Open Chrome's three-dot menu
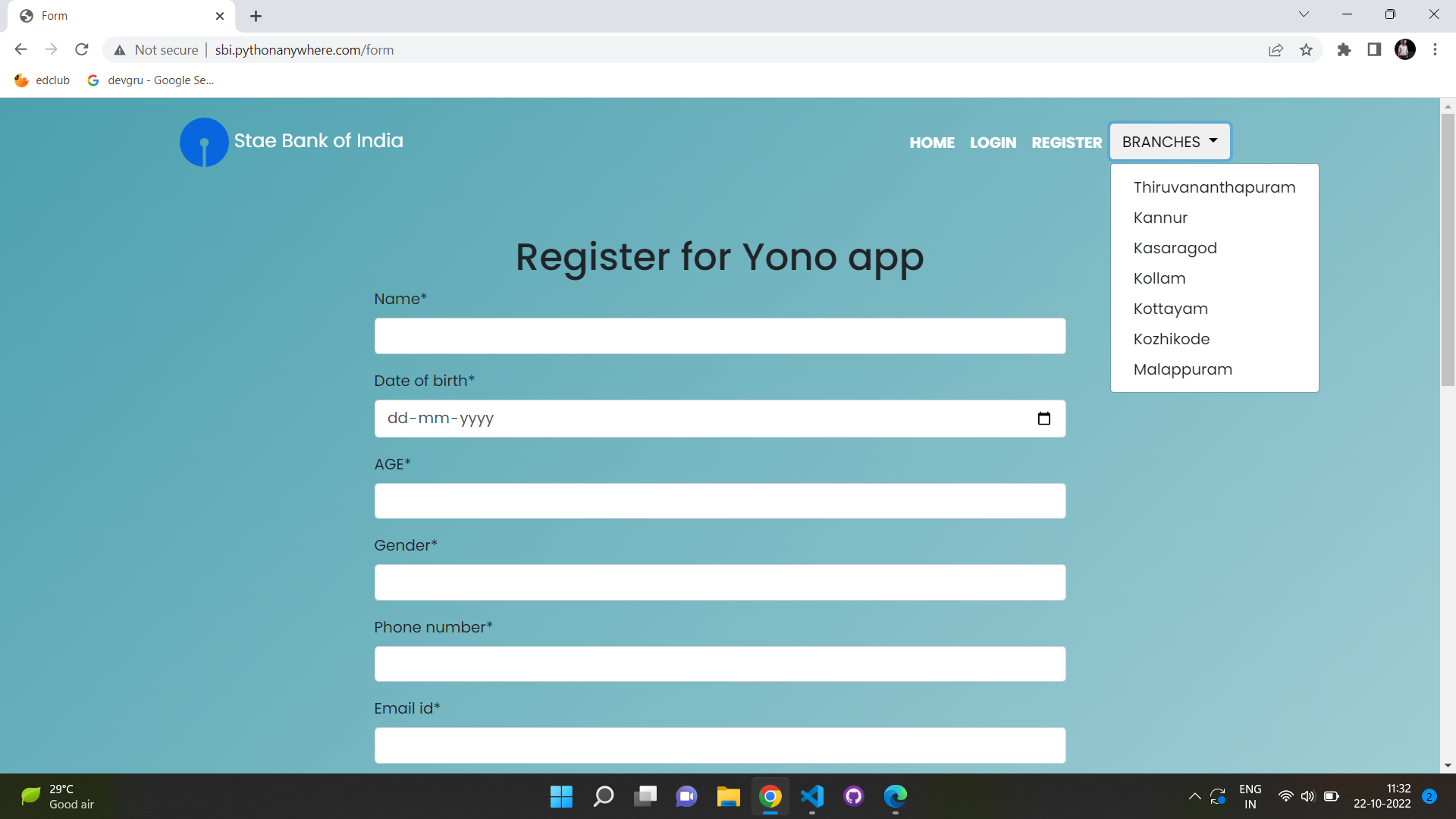 point(1435,50)
